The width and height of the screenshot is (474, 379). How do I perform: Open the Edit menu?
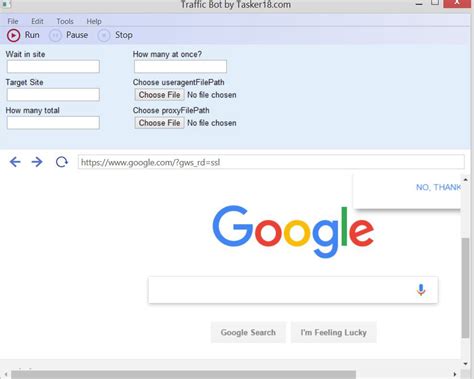pos(37,21)
